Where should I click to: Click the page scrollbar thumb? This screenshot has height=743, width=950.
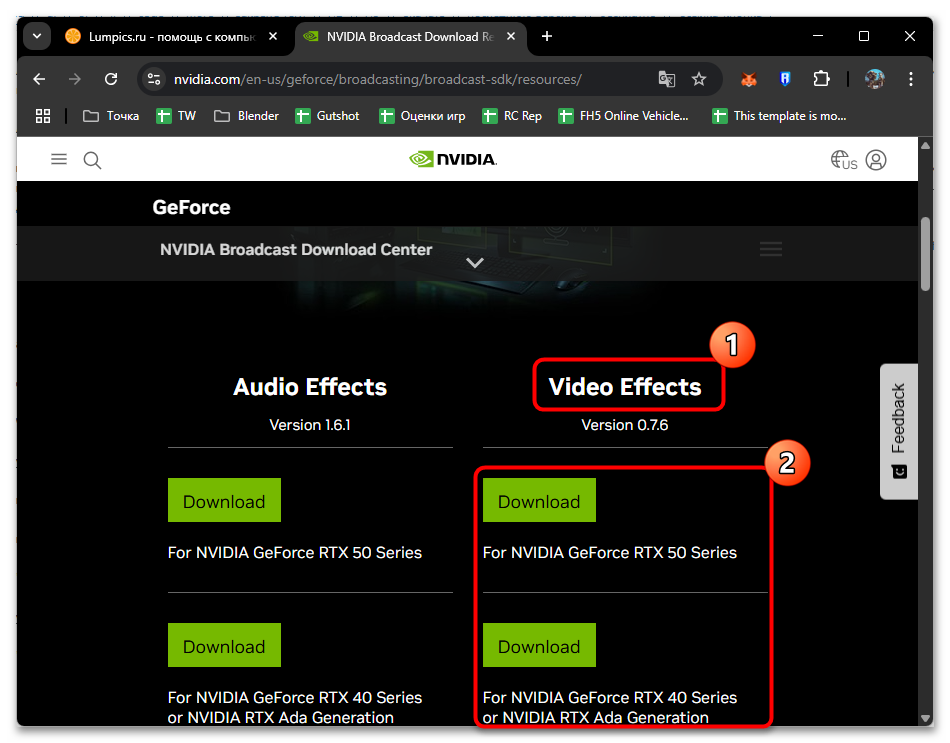point(925,255)
